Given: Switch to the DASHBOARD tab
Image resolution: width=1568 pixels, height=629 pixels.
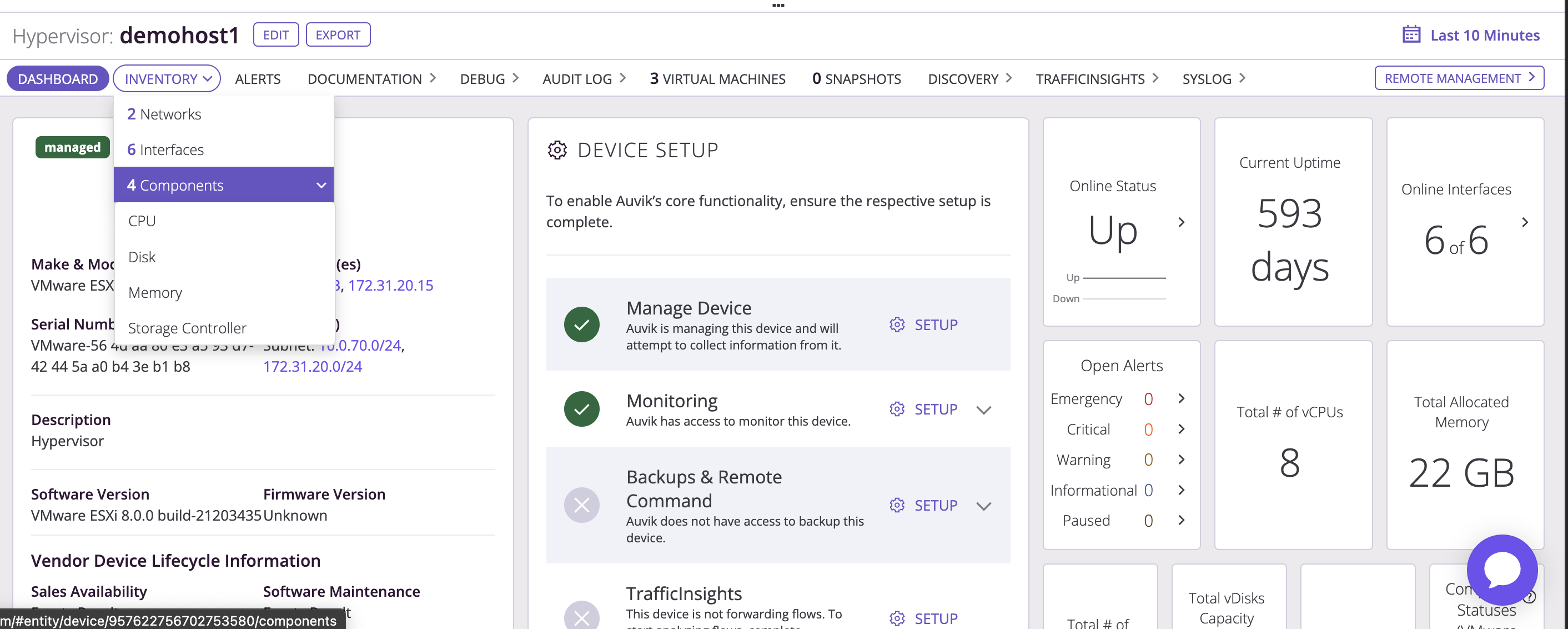Looking at the screenshot, I should tap(58, 78).
